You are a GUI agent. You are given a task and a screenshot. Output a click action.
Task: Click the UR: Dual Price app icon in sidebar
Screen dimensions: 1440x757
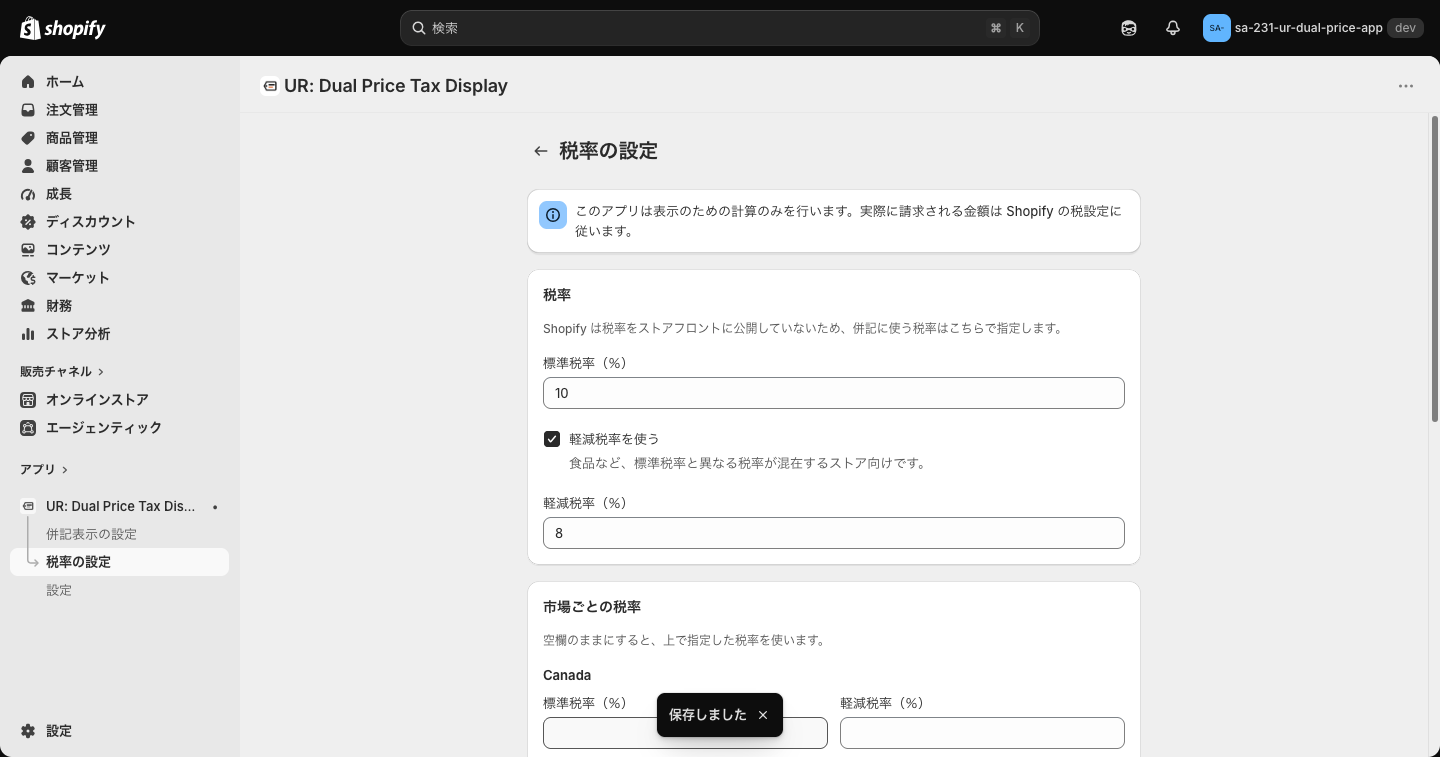coord(28,506)
